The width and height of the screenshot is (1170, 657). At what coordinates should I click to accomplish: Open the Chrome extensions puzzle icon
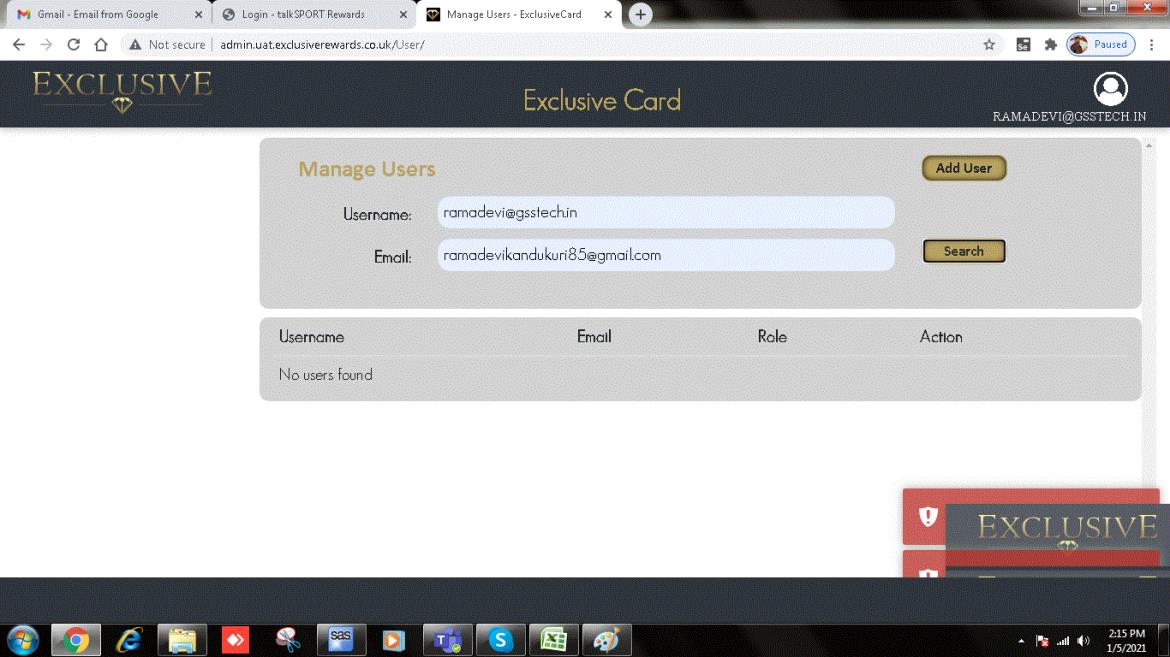[1050, 45]
